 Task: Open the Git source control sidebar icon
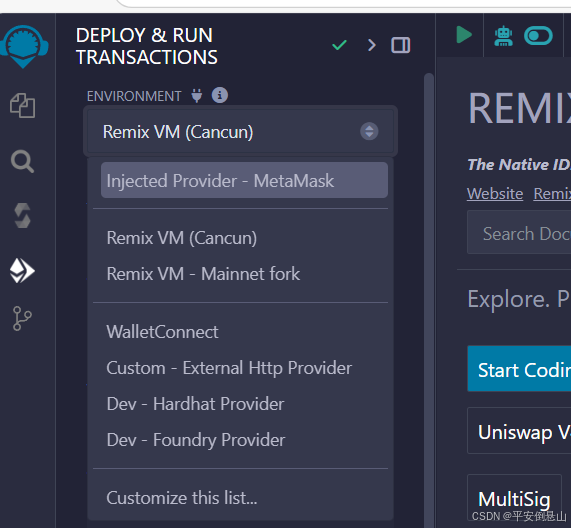(x=22, y=319)
